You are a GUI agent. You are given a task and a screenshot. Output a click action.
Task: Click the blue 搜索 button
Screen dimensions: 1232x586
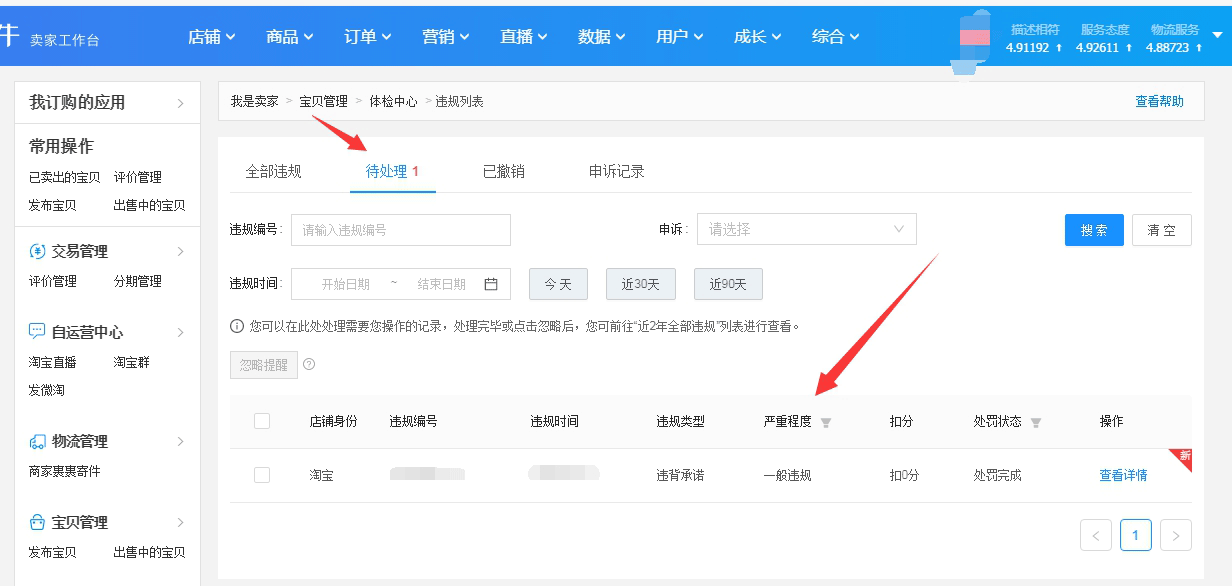point(1094,230)
